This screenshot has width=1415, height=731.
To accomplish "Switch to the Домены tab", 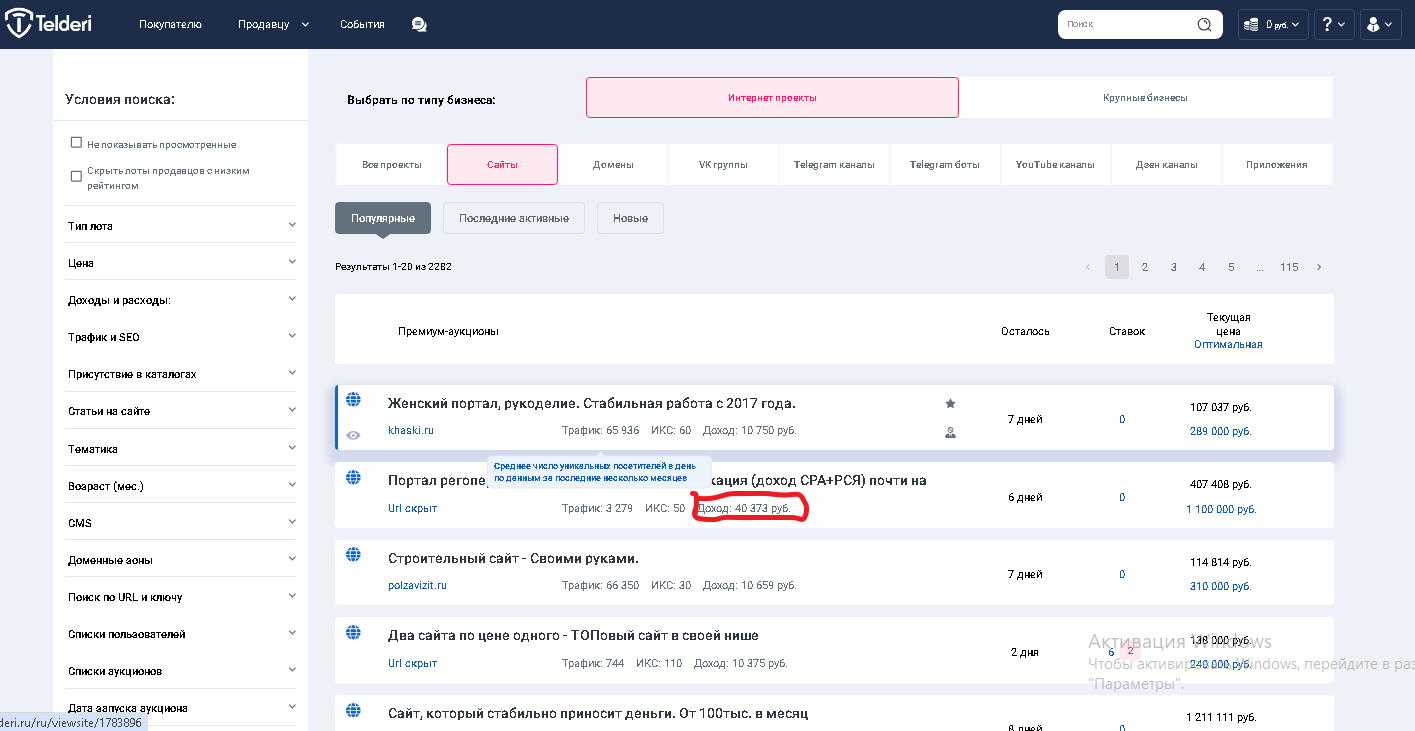I will (612, 164).
